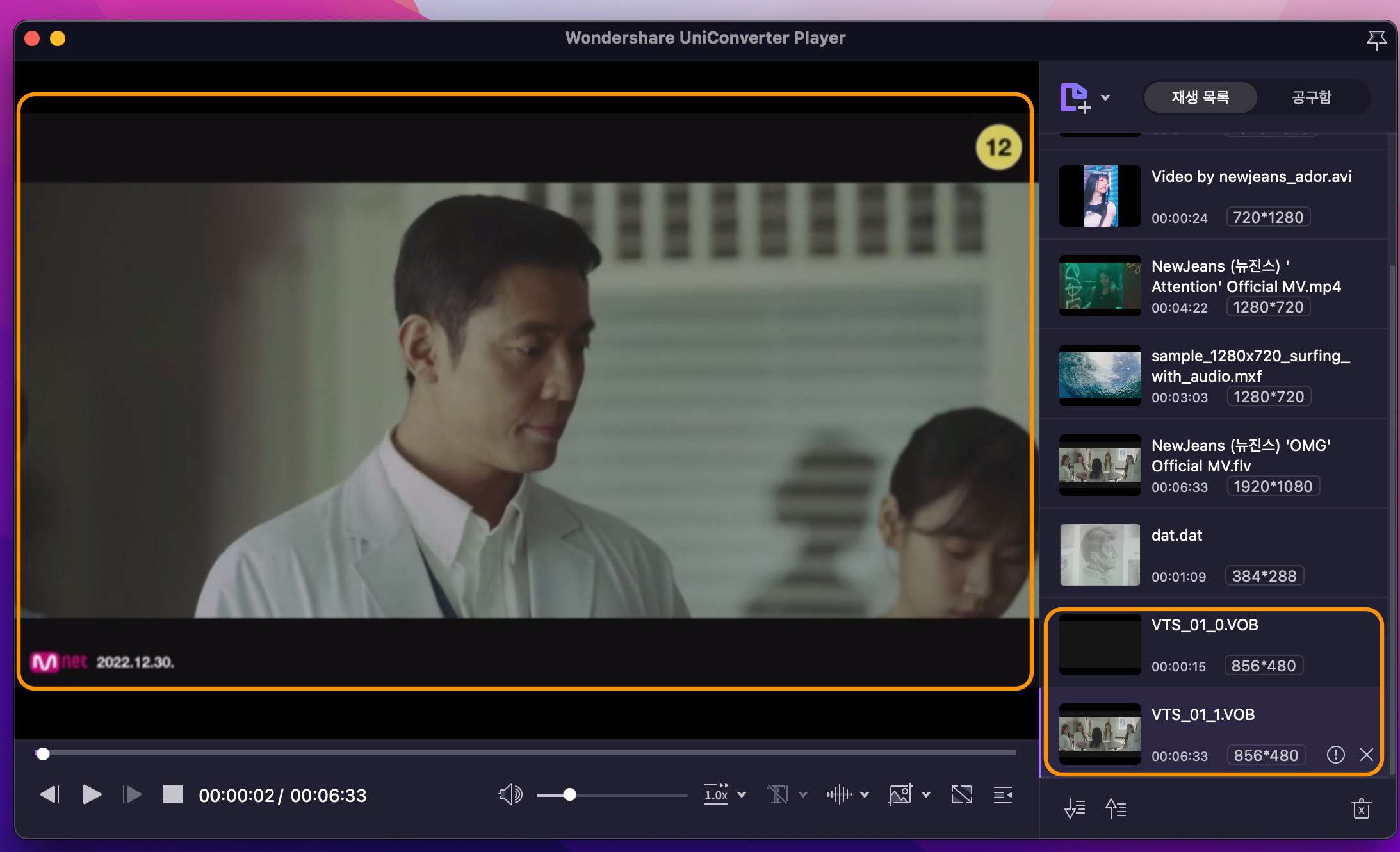The width and height of the screenshot is (1400, 852).
Task: Click the 1920*1080 resolution badge
Action: point(1273,486)
